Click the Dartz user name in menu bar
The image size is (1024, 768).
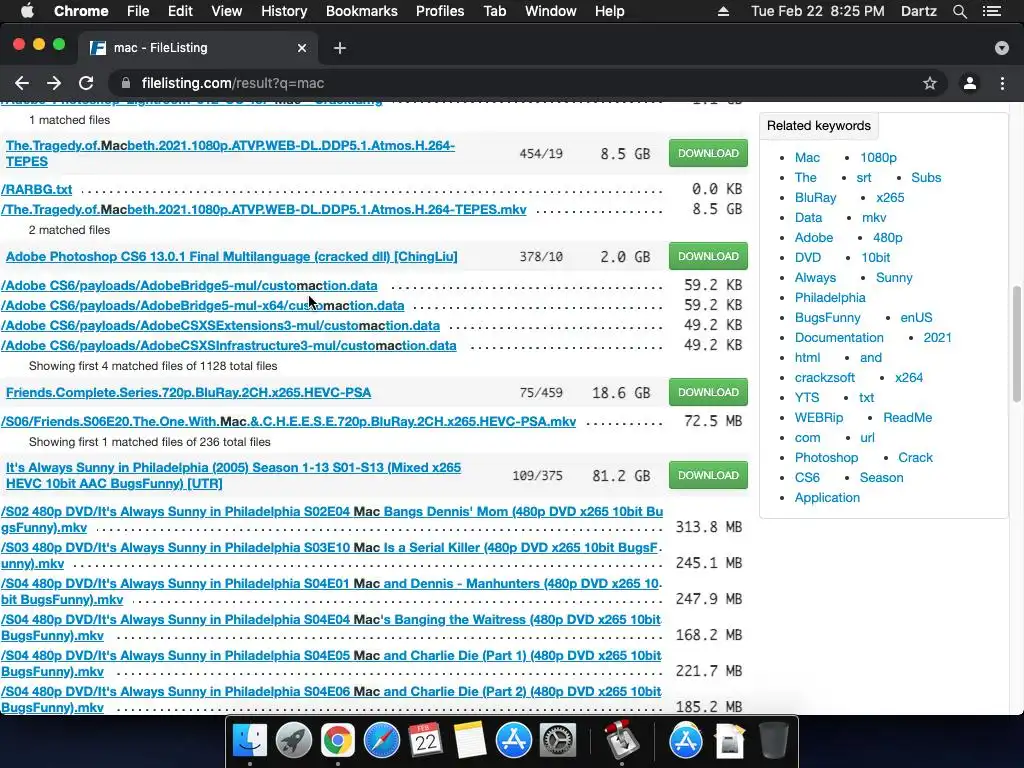pyautogui.click(x=918, y=11)
